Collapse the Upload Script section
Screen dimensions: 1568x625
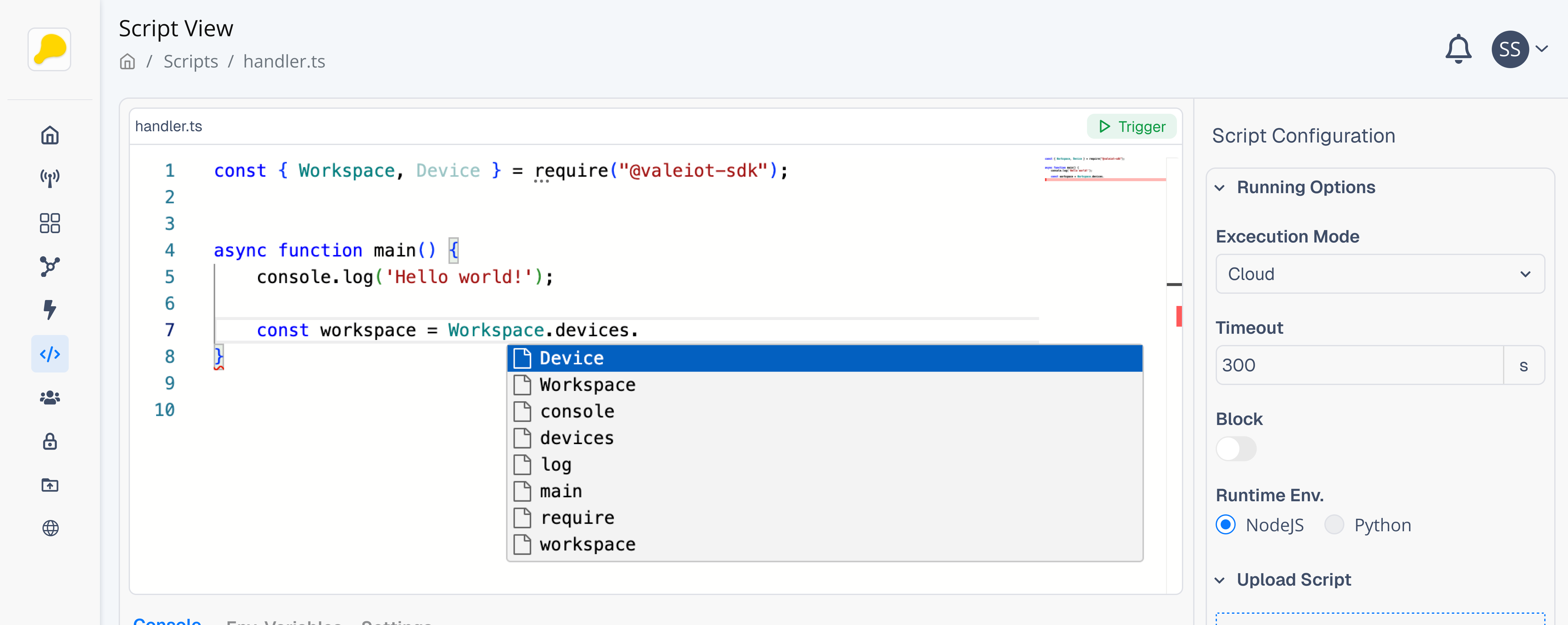coord(1220,580)
